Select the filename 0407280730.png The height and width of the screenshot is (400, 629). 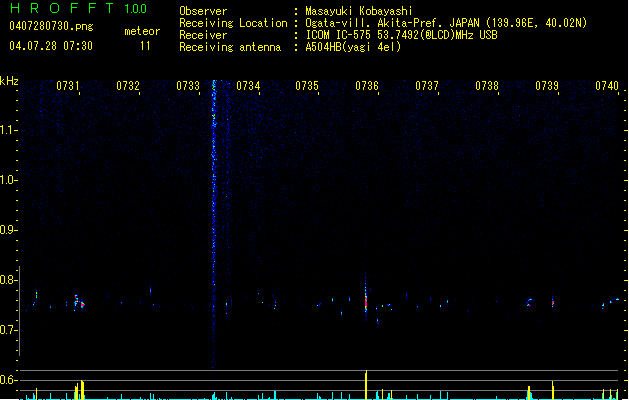point(51,26)
